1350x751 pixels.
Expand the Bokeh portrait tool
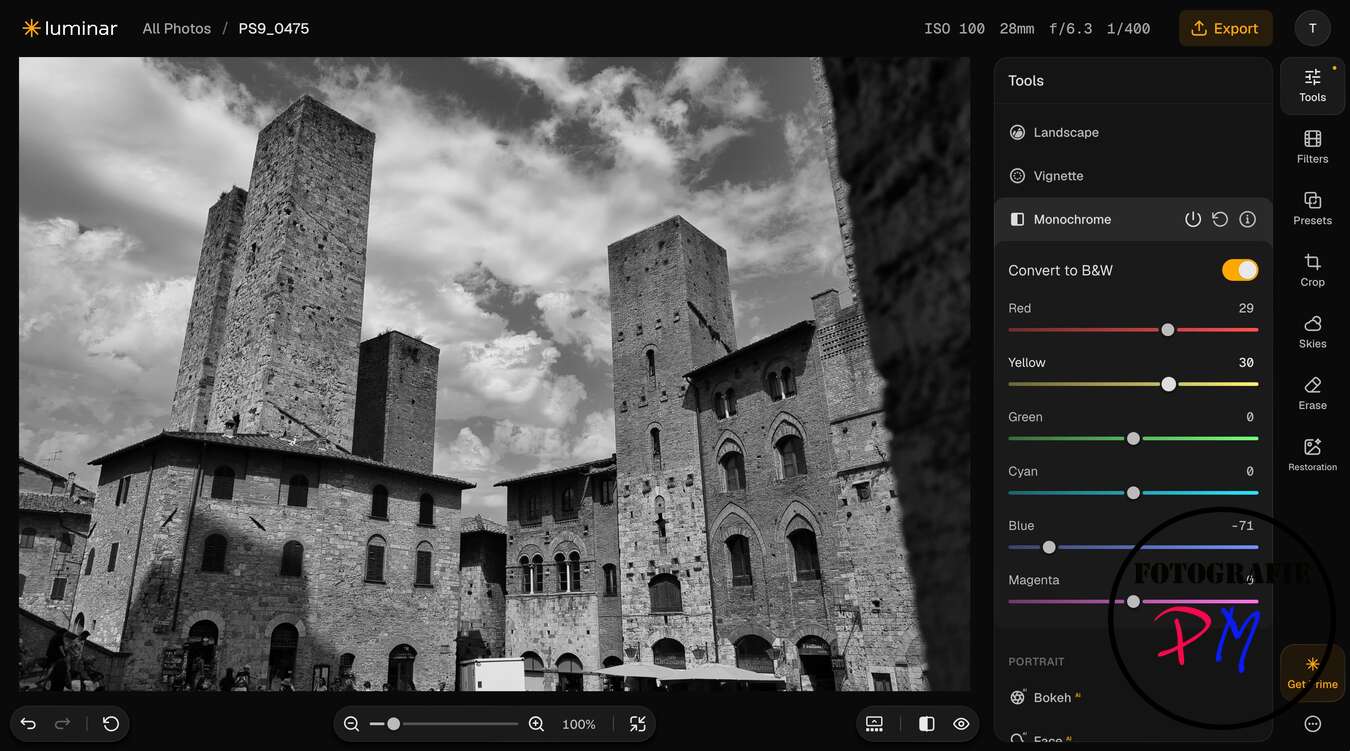(x=1133, y=698)
